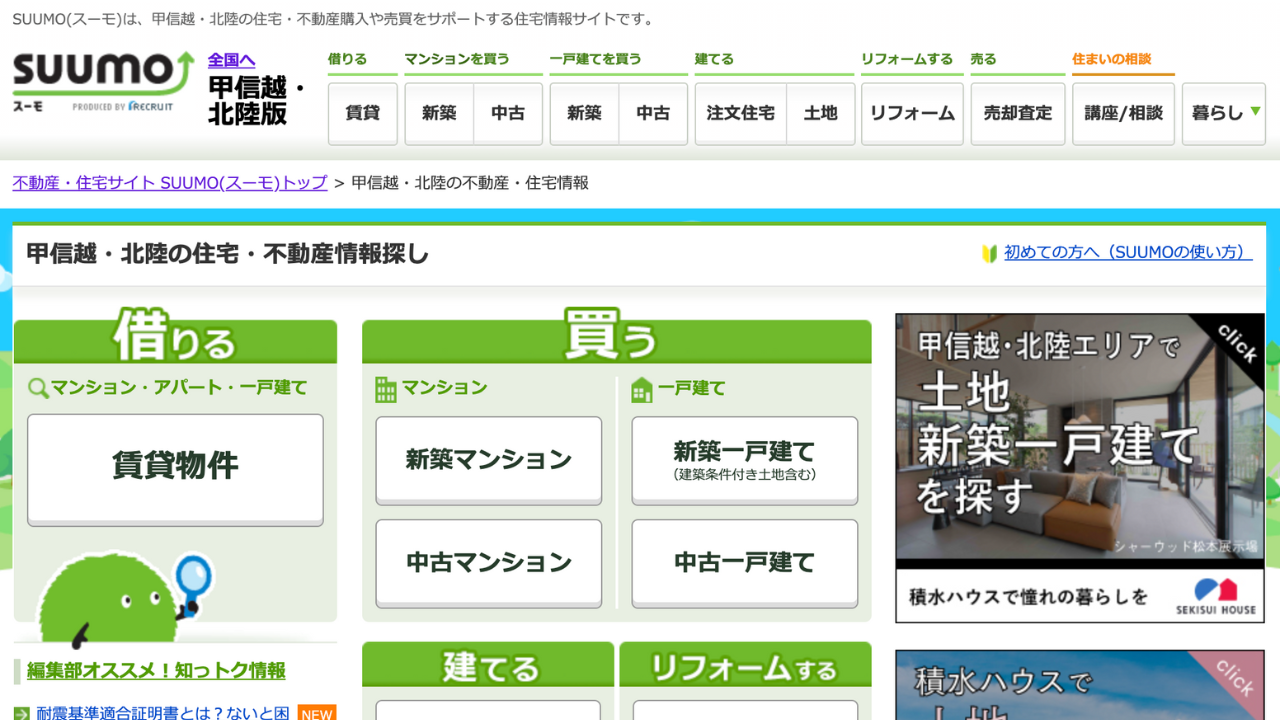Click the magnifier icon beside マンション・アパート・一戸建て
The width and height of the screenshot is (1280, 720).
coord(38,388)
